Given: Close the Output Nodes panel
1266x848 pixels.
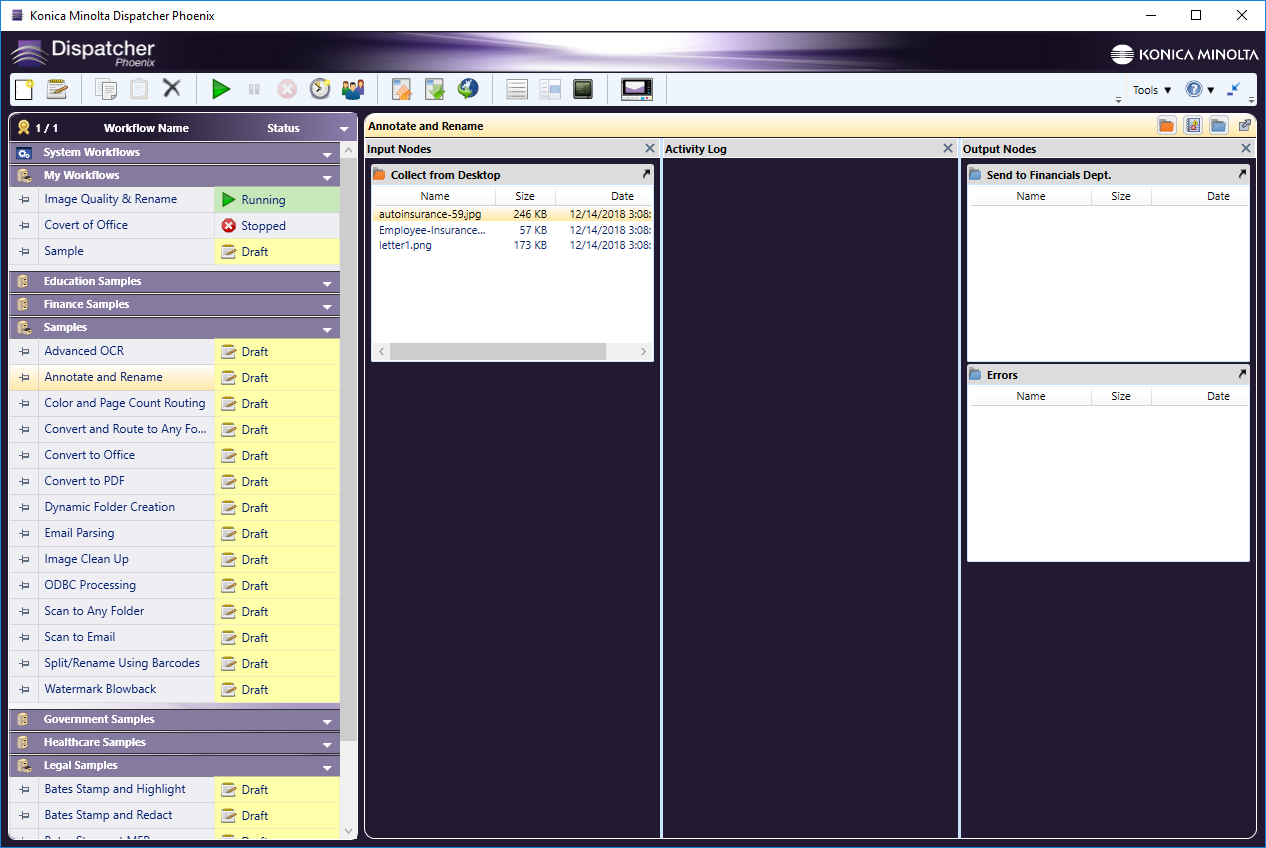Looking at the screenshot, I should 1246,148.
